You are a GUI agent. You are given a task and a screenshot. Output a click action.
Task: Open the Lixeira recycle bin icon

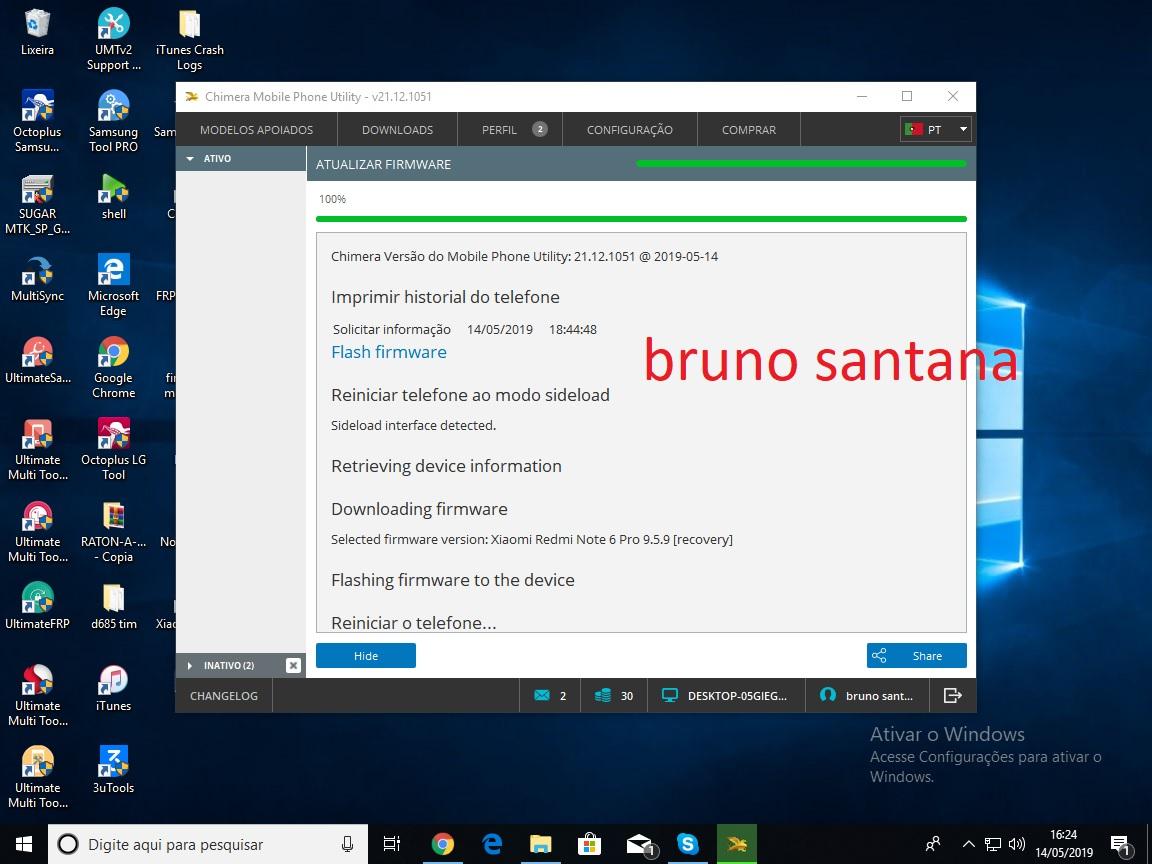coord(37,32)
